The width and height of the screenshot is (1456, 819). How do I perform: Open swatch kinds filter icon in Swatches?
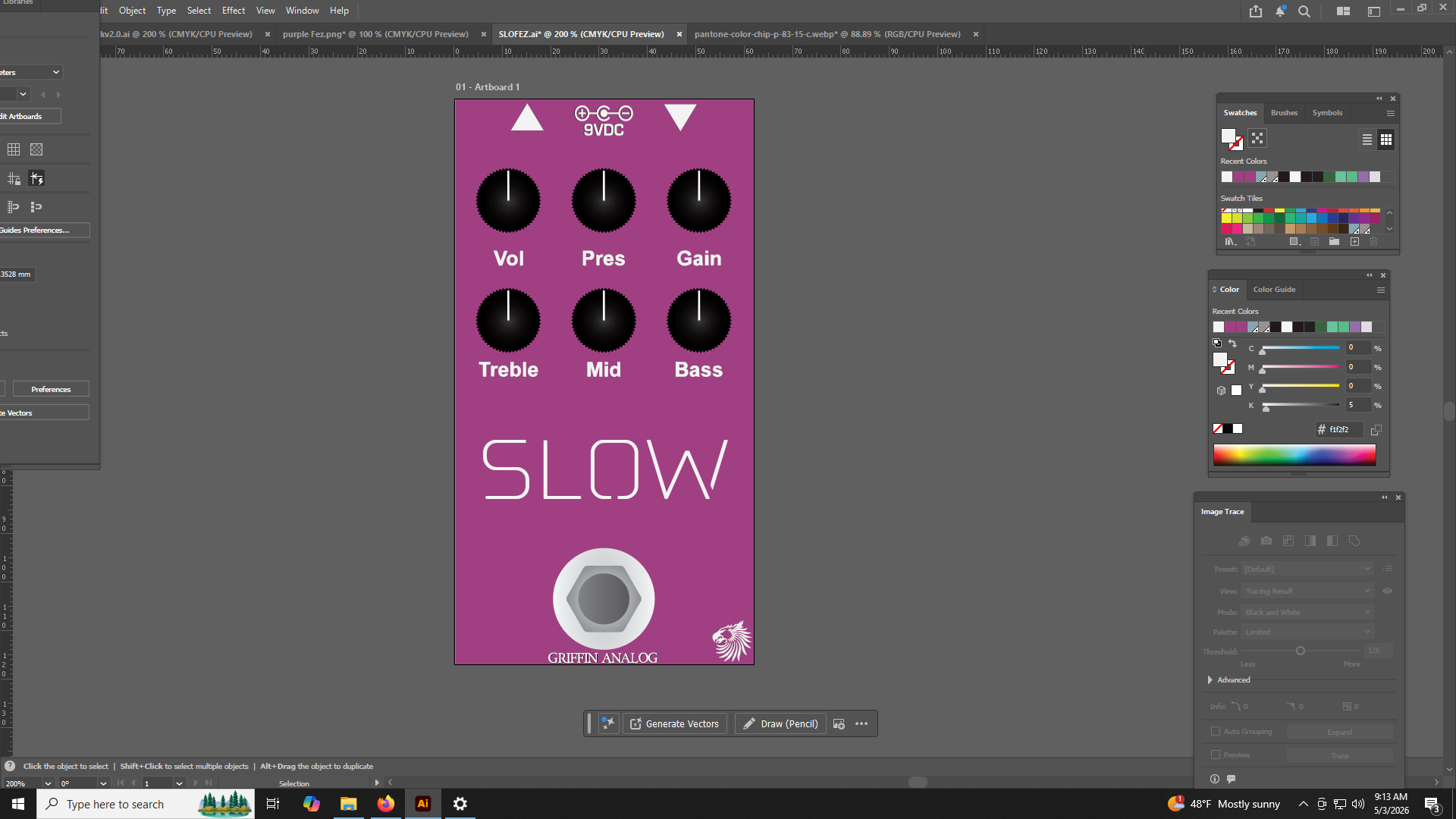[x=1257, y=138]
